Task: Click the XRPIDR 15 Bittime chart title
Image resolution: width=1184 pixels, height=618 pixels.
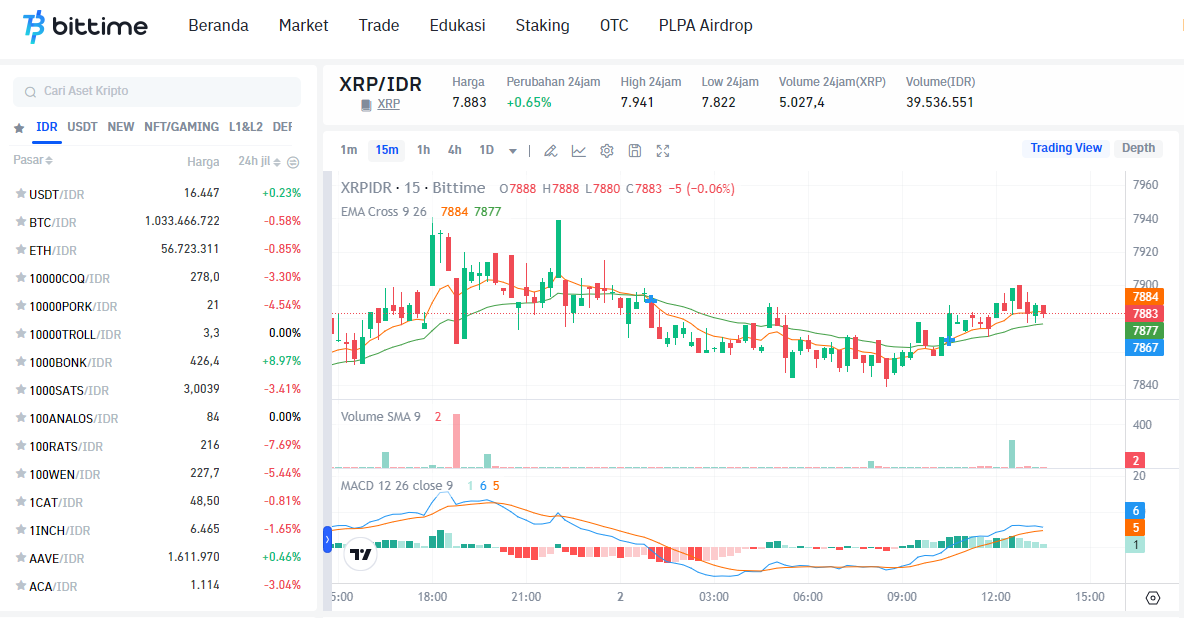Action: click(413, 188)
